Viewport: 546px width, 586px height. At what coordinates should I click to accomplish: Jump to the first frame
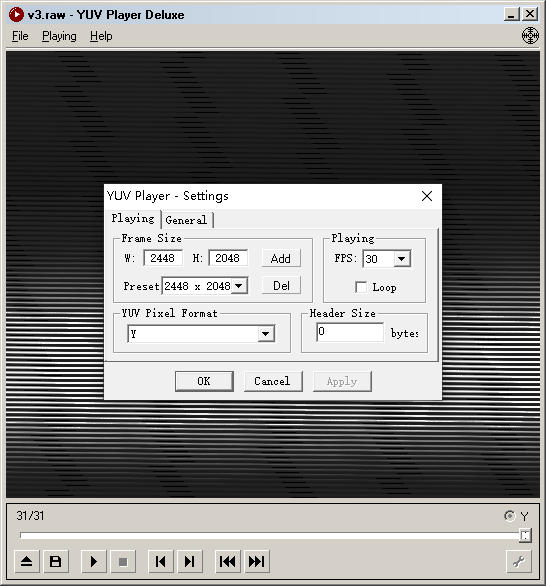228,561
